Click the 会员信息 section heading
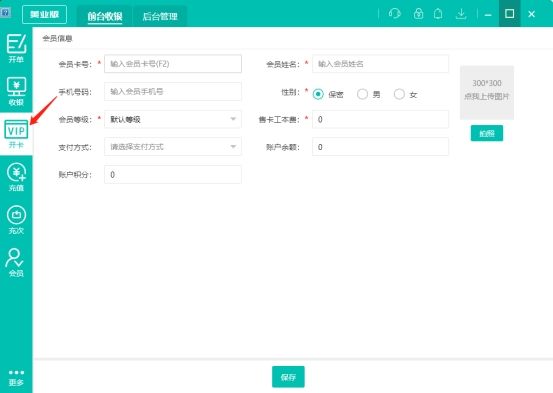The image size is (553, 393). coord(57,38)
